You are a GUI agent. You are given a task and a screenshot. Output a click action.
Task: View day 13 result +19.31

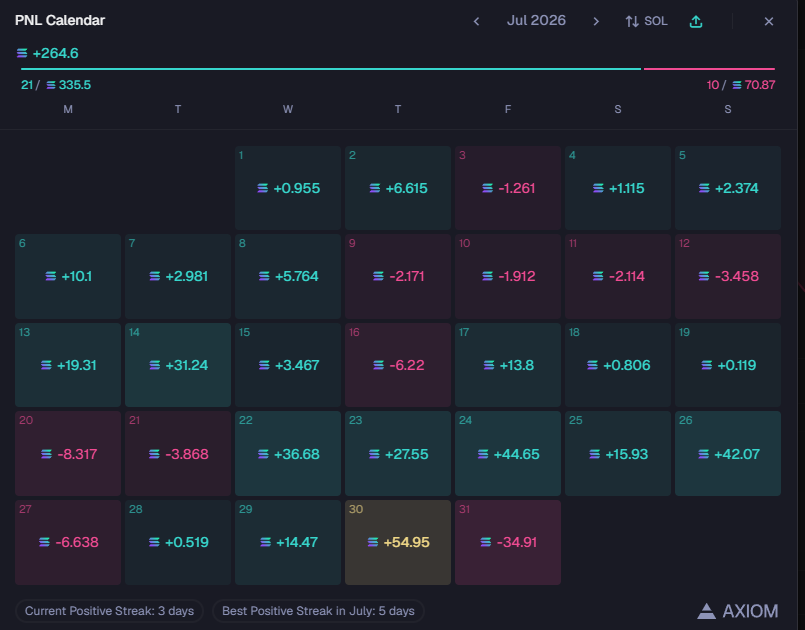[68, 365]
